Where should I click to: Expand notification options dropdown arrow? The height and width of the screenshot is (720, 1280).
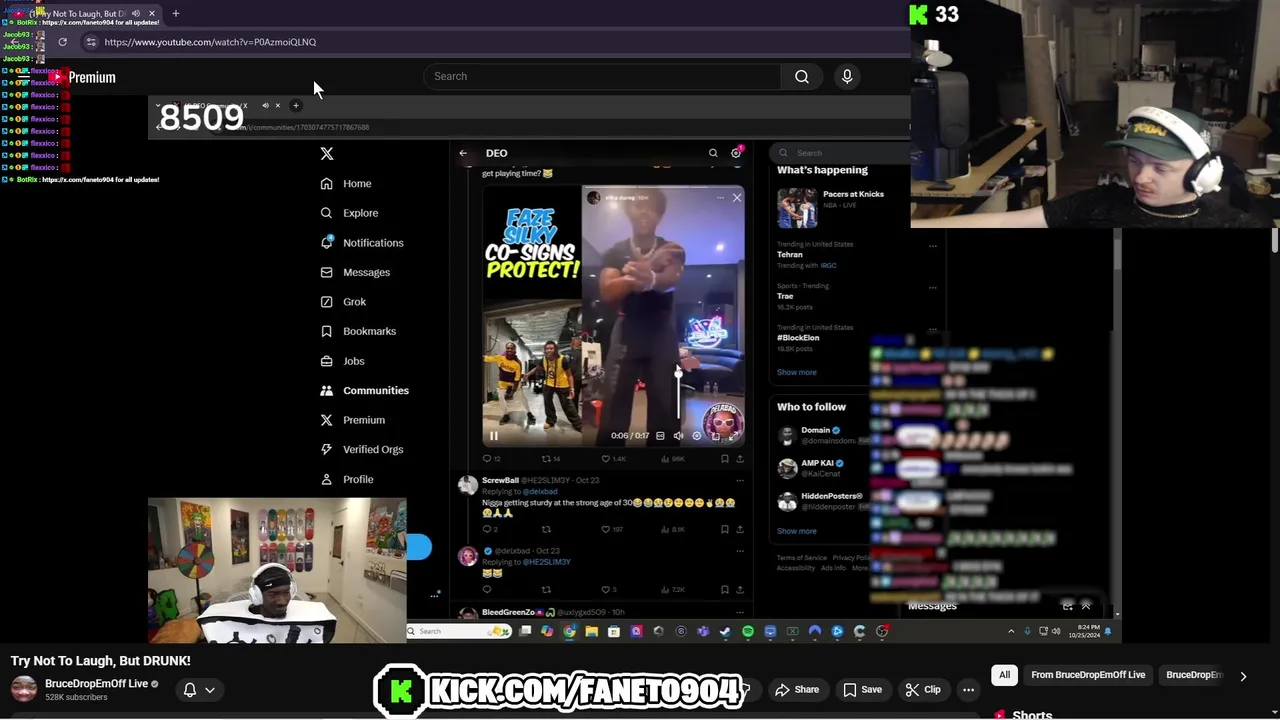pyautogui.click(x=210, y=690)
